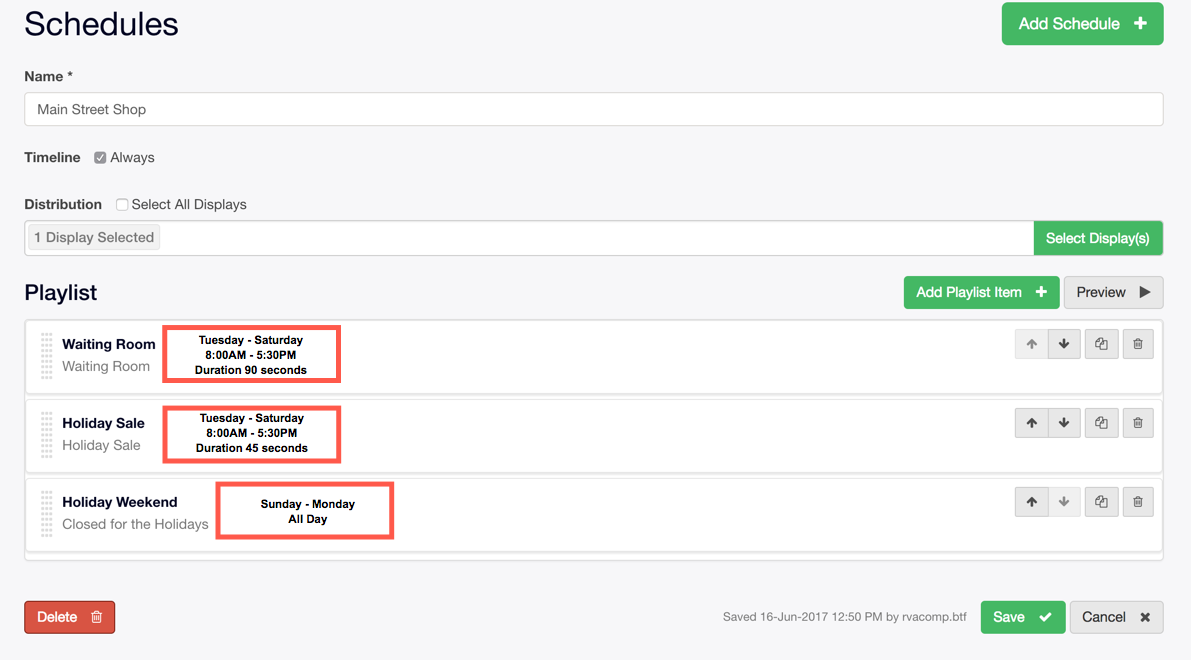Cancel schedule editing
Image resolution: width=1191 pixels, height=660 pixels.
pos(1117,617)
